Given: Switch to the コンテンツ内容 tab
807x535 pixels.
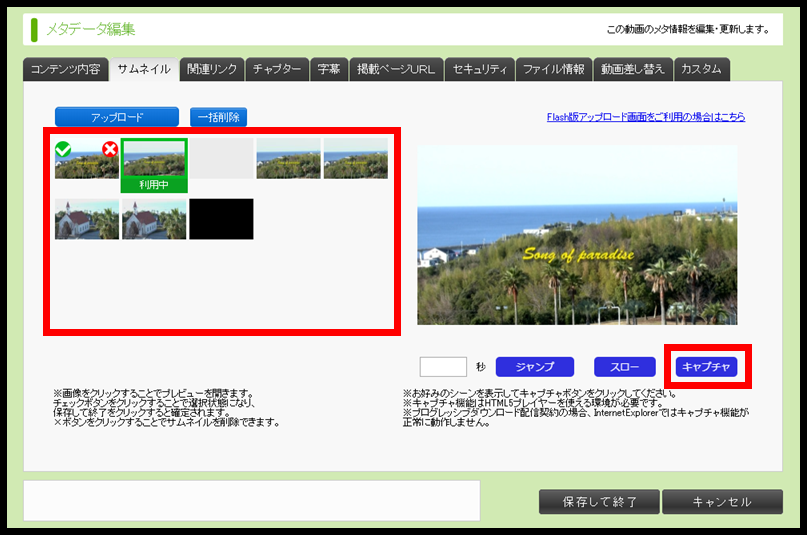Looking at the screenshot, I should (x=65, y=69).
